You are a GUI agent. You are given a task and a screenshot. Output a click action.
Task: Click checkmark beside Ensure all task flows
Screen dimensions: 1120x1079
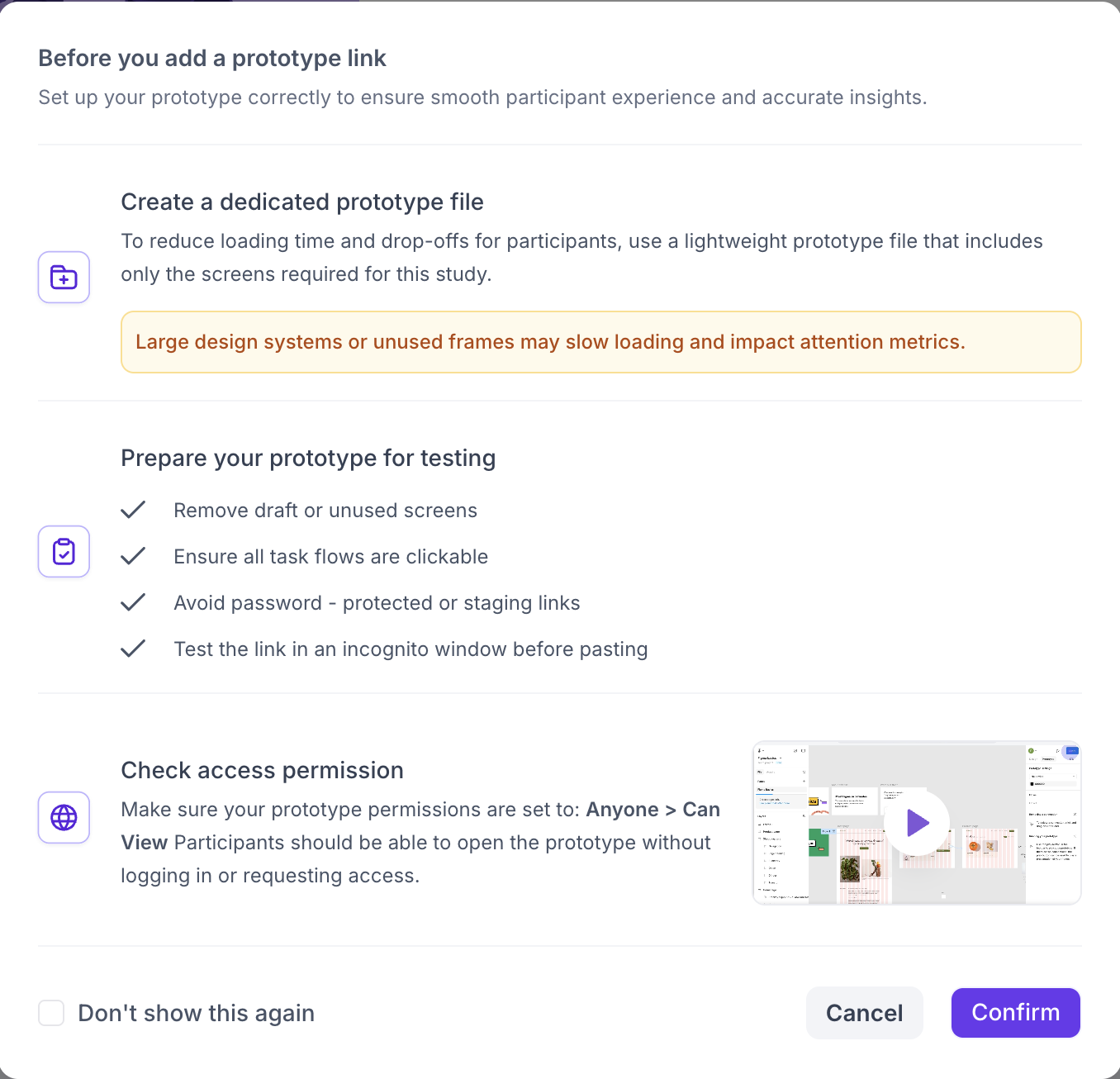[x=133, y=556]
